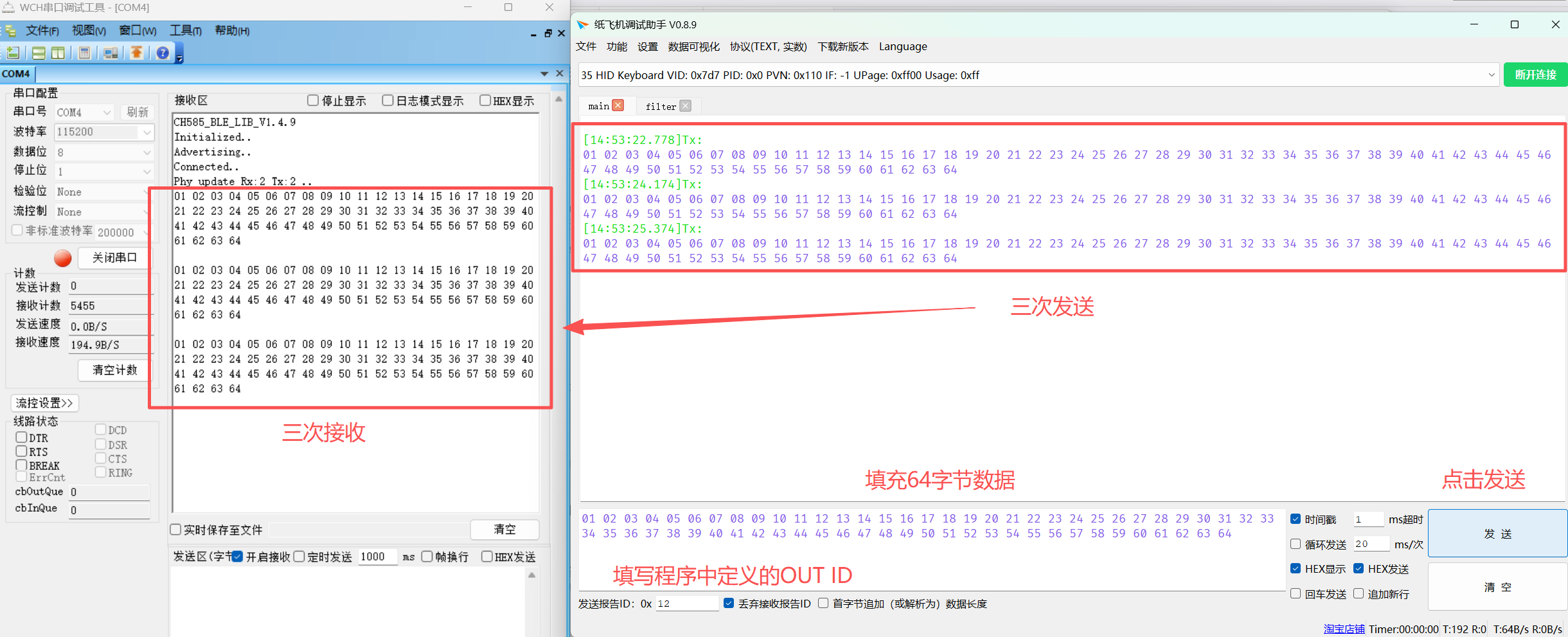Click the paper-plane logo icon in title bar

pos(582,24)
